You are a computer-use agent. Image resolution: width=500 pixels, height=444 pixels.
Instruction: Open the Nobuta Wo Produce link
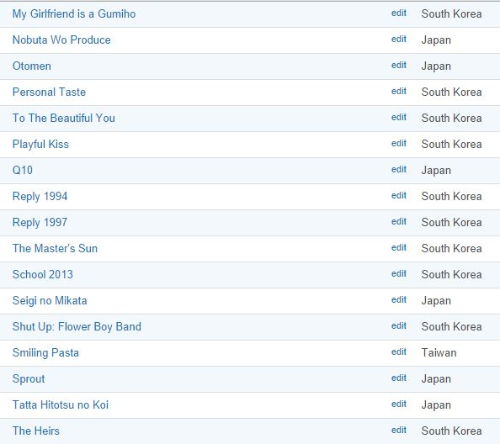[61, 40]
